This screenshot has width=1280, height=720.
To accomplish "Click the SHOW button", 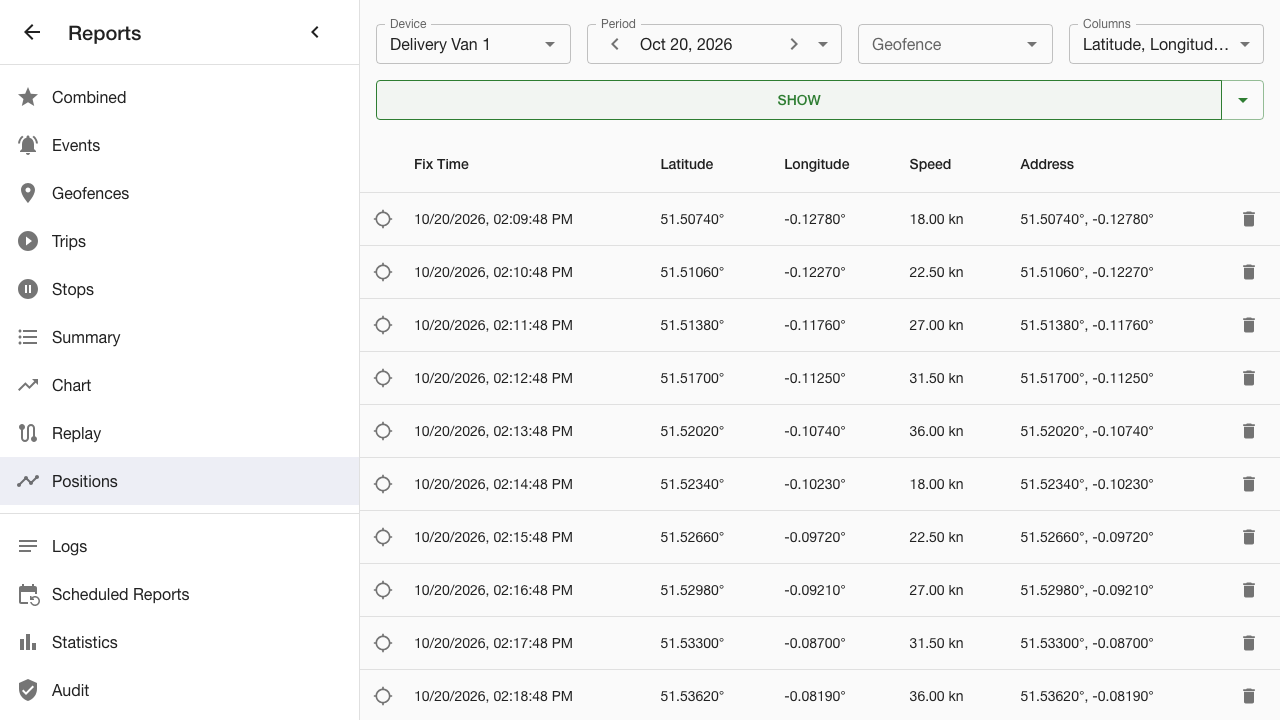I will tap(799, 100).
